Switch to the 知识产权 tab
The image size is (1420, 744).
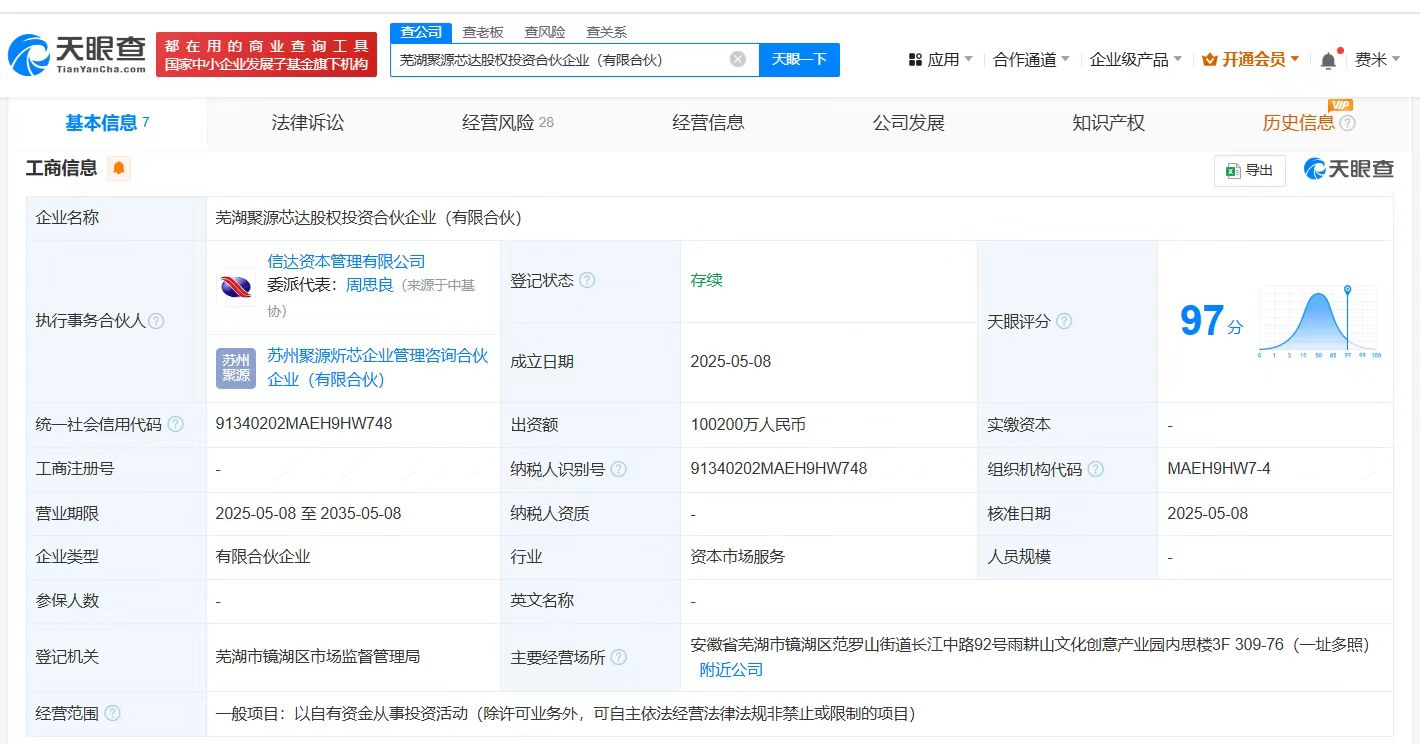click(1108, 123)
